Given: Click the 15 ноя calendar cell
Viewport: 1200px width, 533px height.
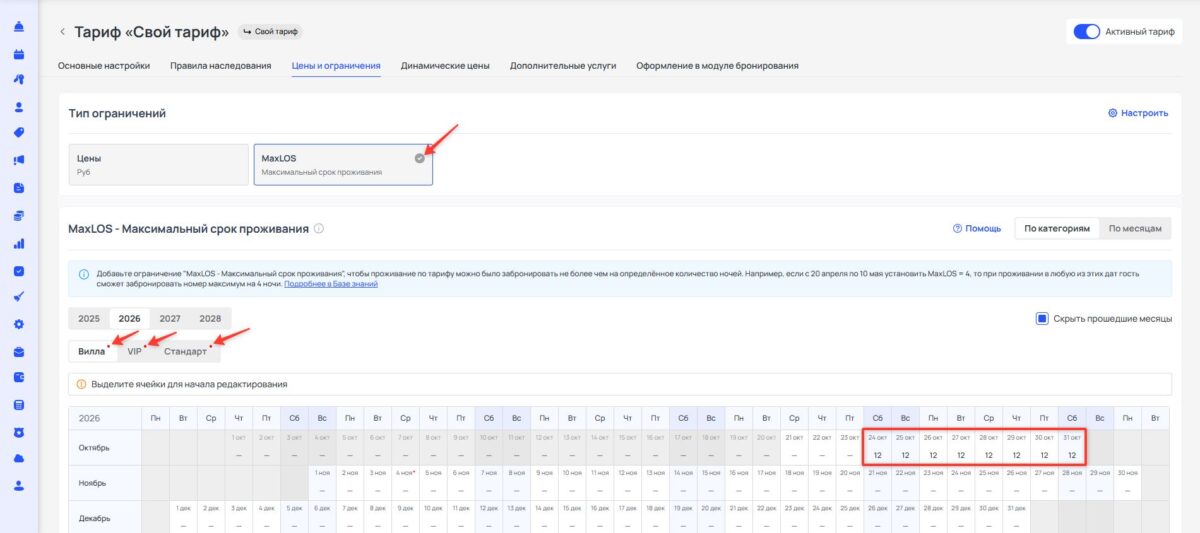Looking at the screenshot, I should (713, 481).
